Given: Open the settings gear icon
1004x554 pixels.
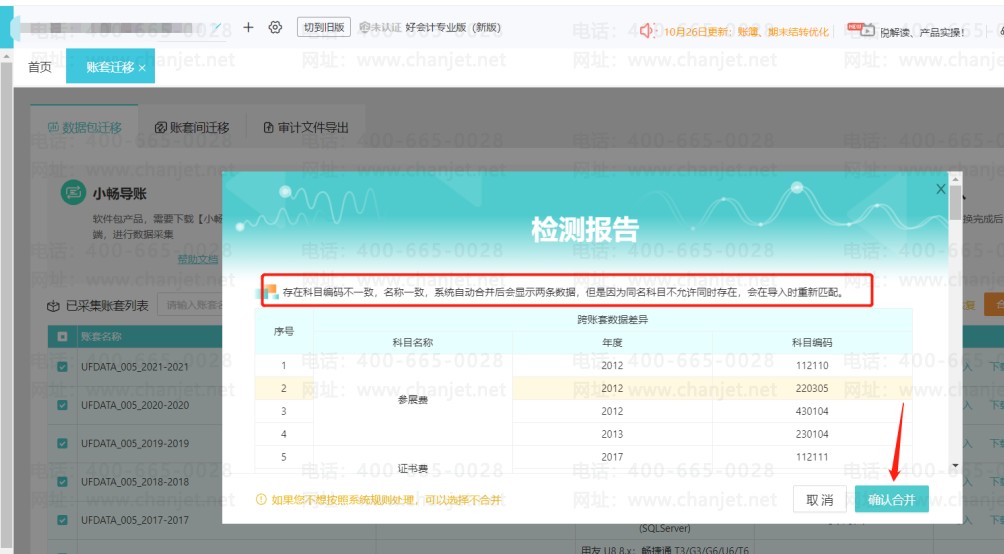Looking at the screenshot, I should click(275, 27).
